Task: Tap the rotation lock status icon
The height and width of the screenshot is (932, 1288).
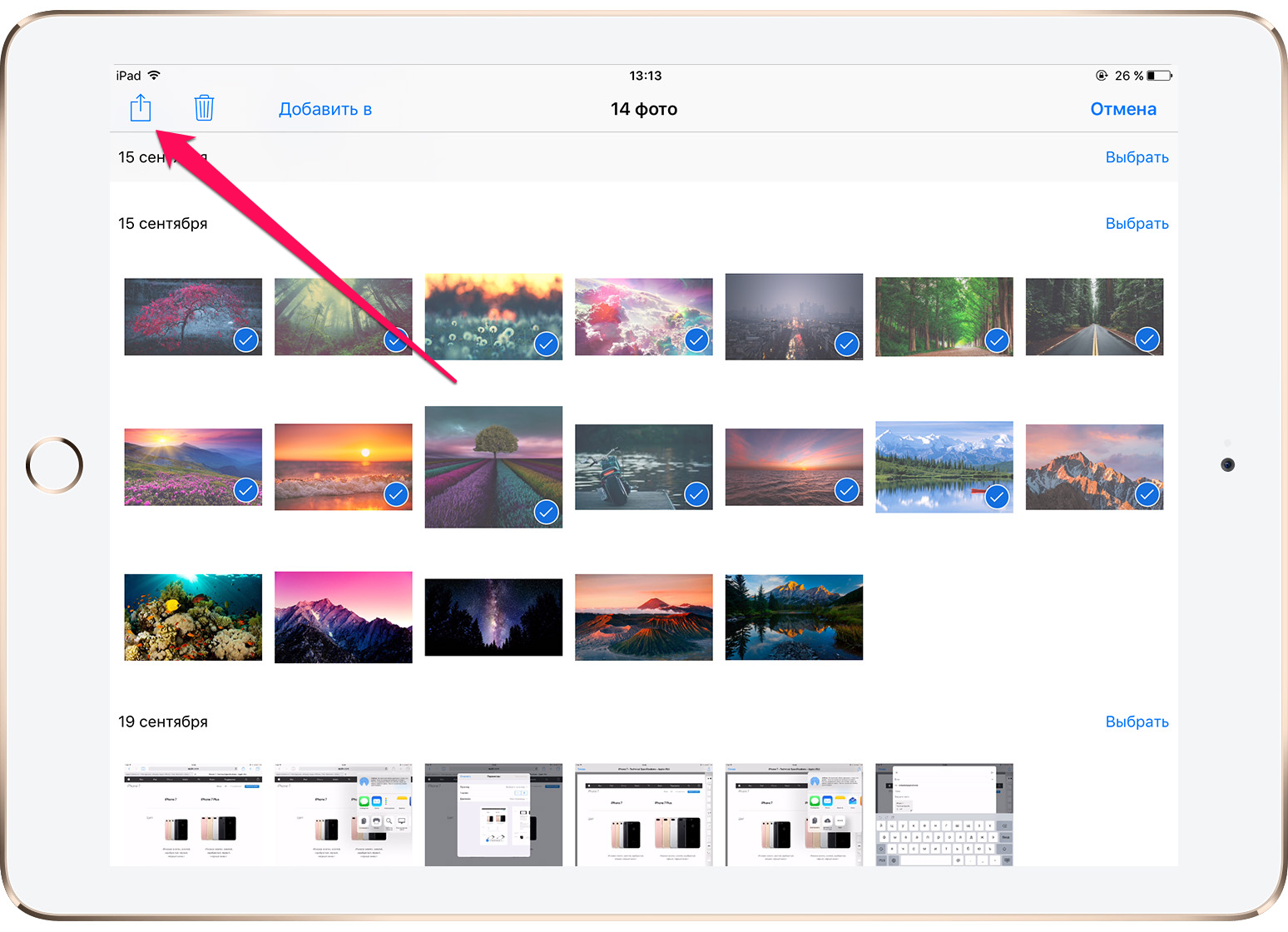Action: [1102, 76]
